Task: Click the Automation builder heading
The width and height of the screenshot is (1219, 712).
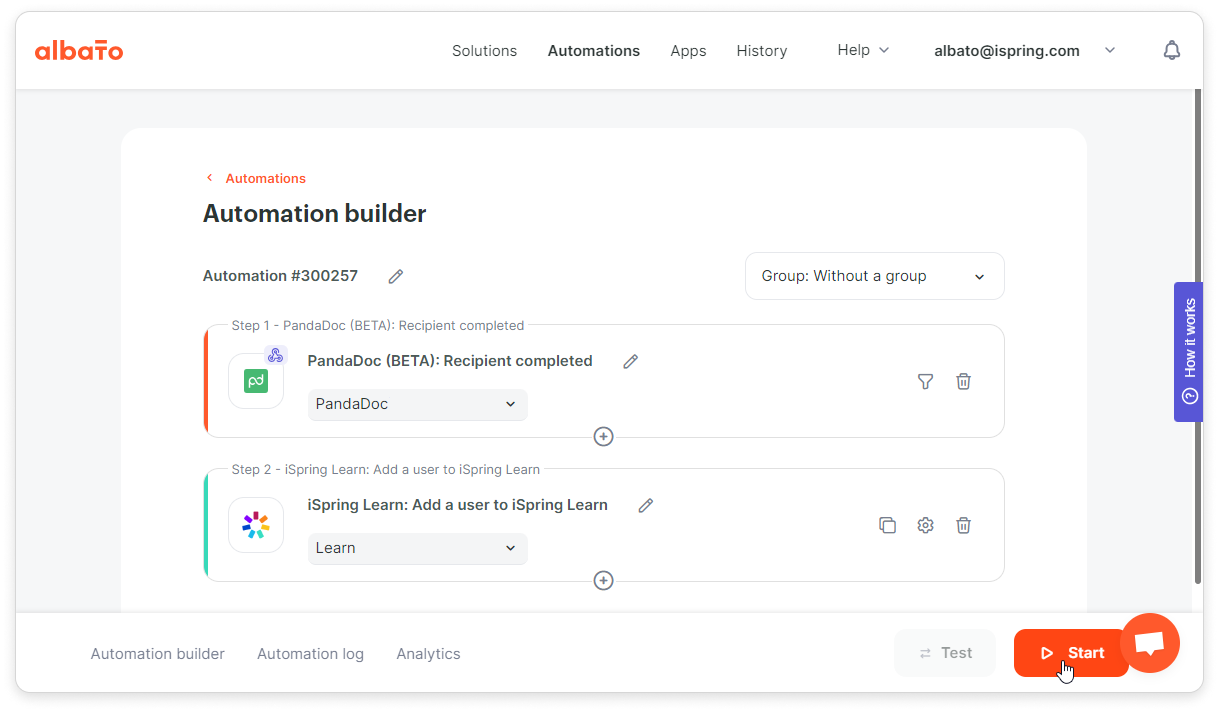Action: [315, 214]
